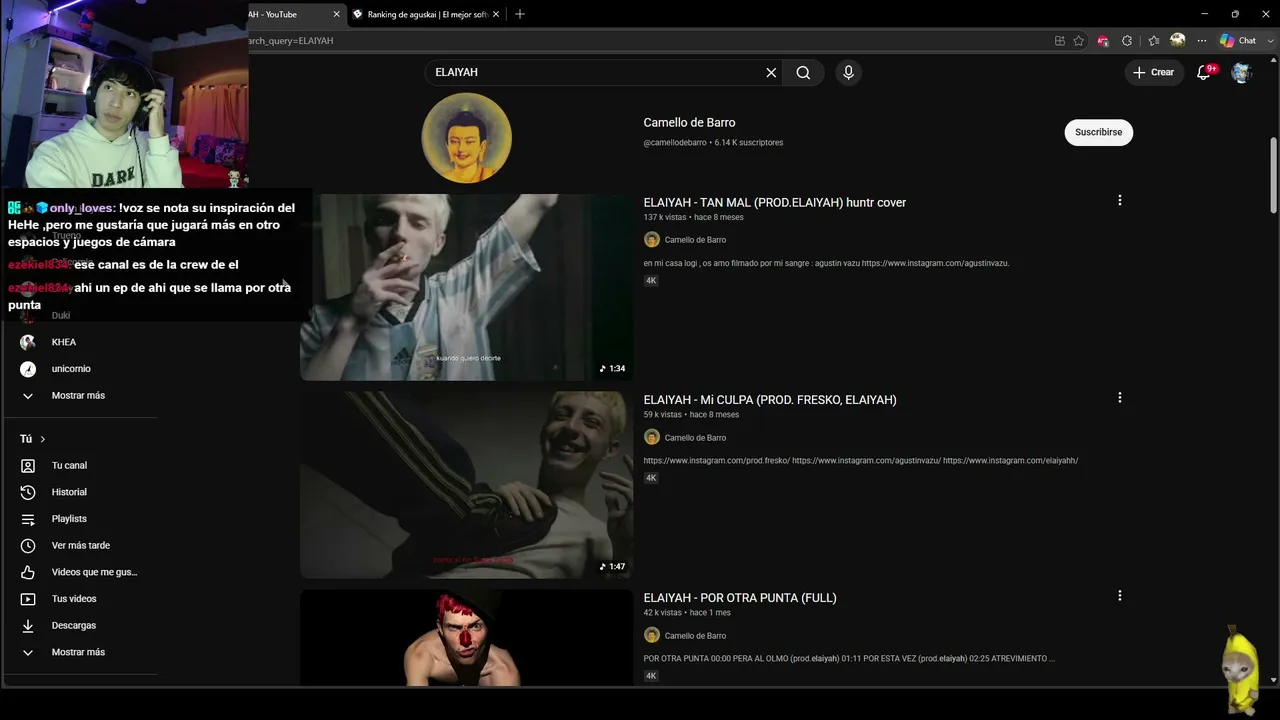Visit Camello de Barro under Mi CULPA video
Viewport: 1280px width, 720px height.
point(695,438)
